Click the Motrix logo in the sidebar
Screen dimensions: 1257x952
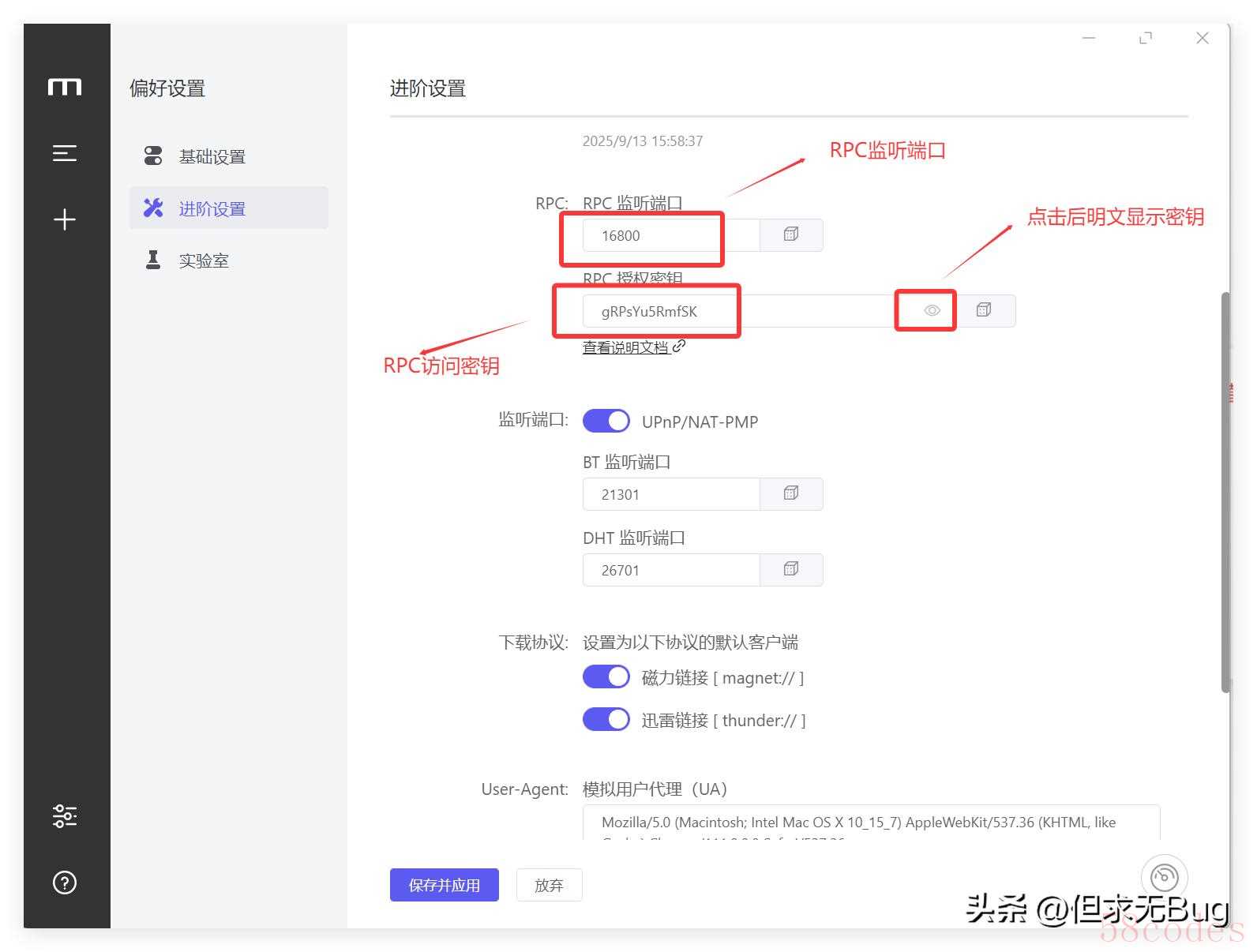click(x=65, y=87)
